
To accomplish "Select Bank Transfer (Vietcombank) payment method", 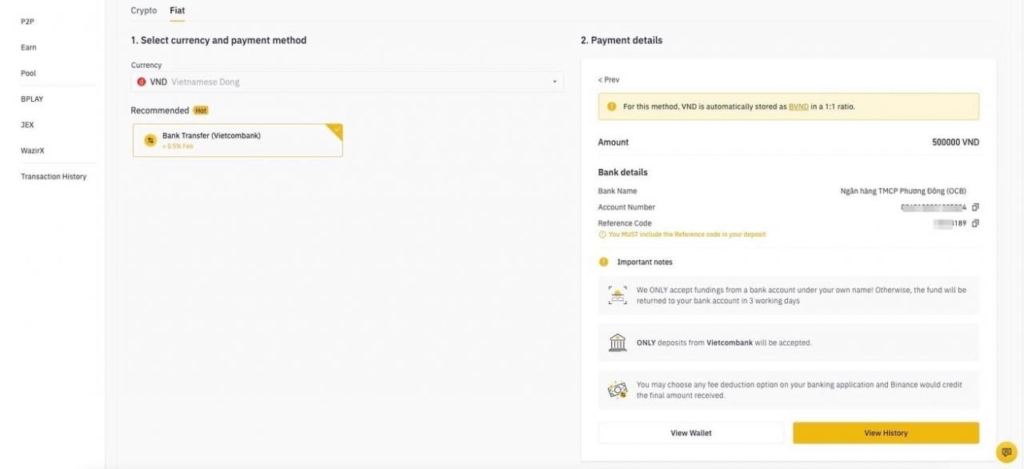I will [x=238, y=140].
